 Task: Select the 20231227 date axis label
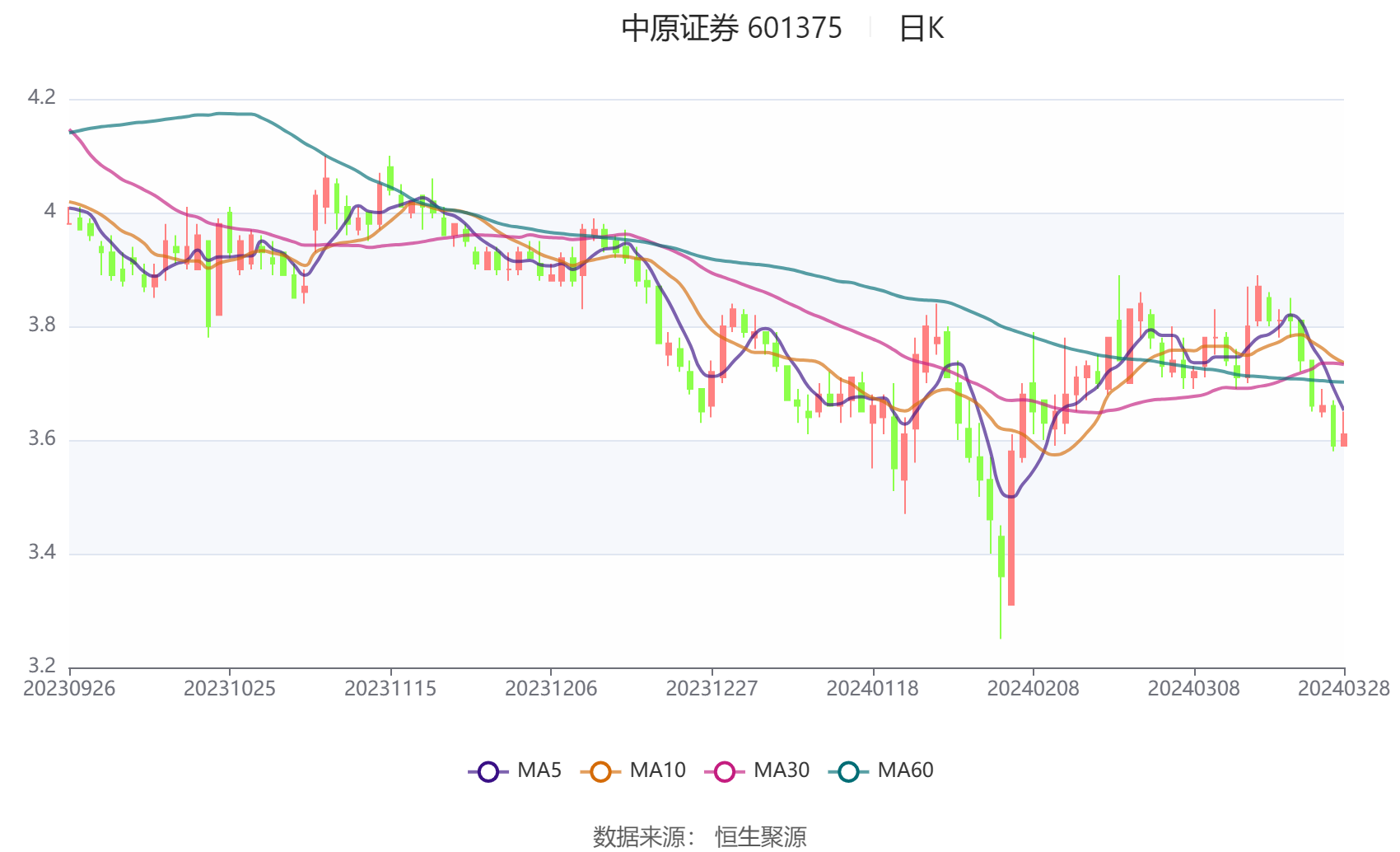pyautogui.click(x=712, y=689)
